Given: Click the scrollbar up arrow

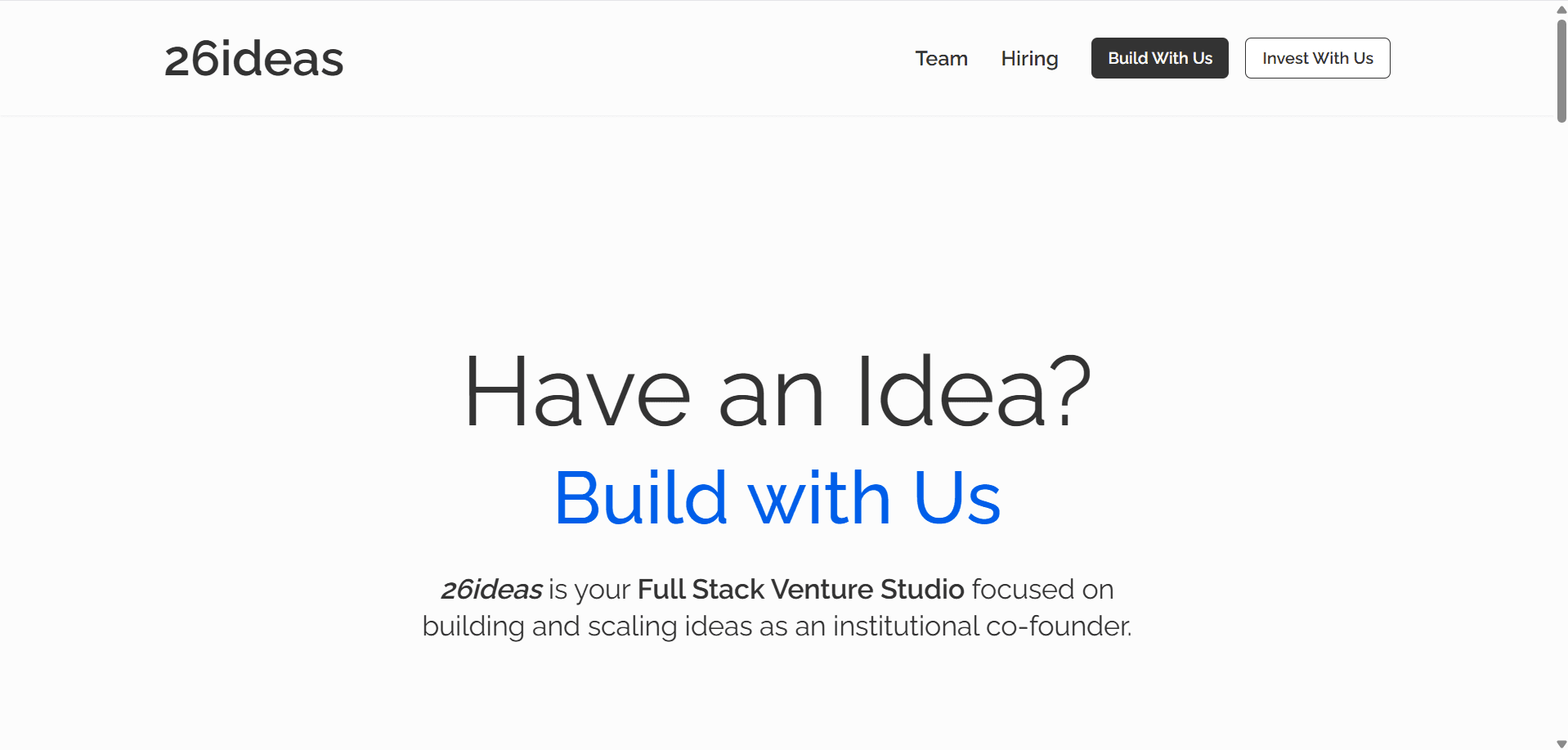Looking at the screenshot, I should (x=1560, y=7).
